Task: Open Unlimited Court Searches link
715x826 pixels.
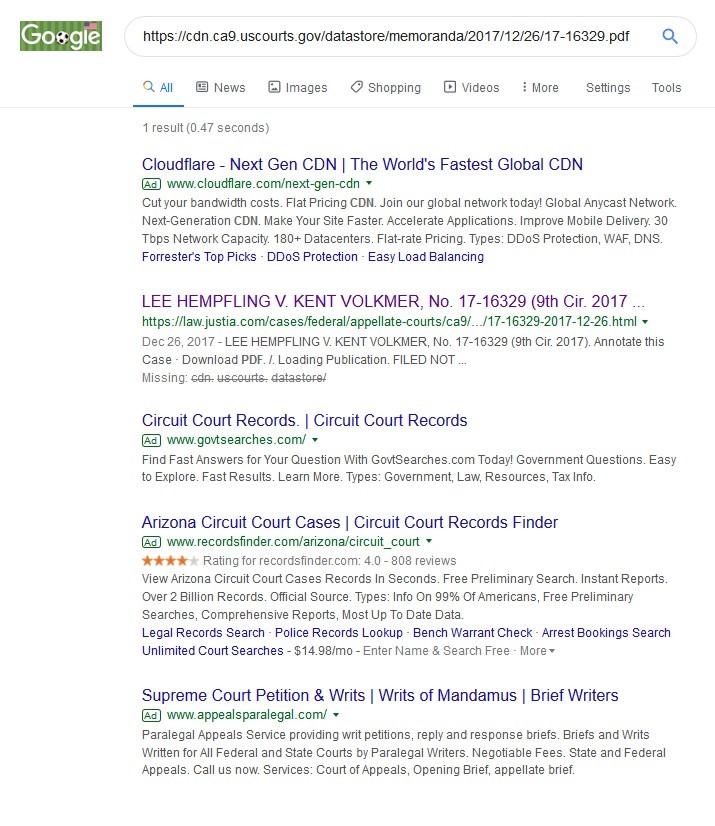Action: click(x=213, y=651)
